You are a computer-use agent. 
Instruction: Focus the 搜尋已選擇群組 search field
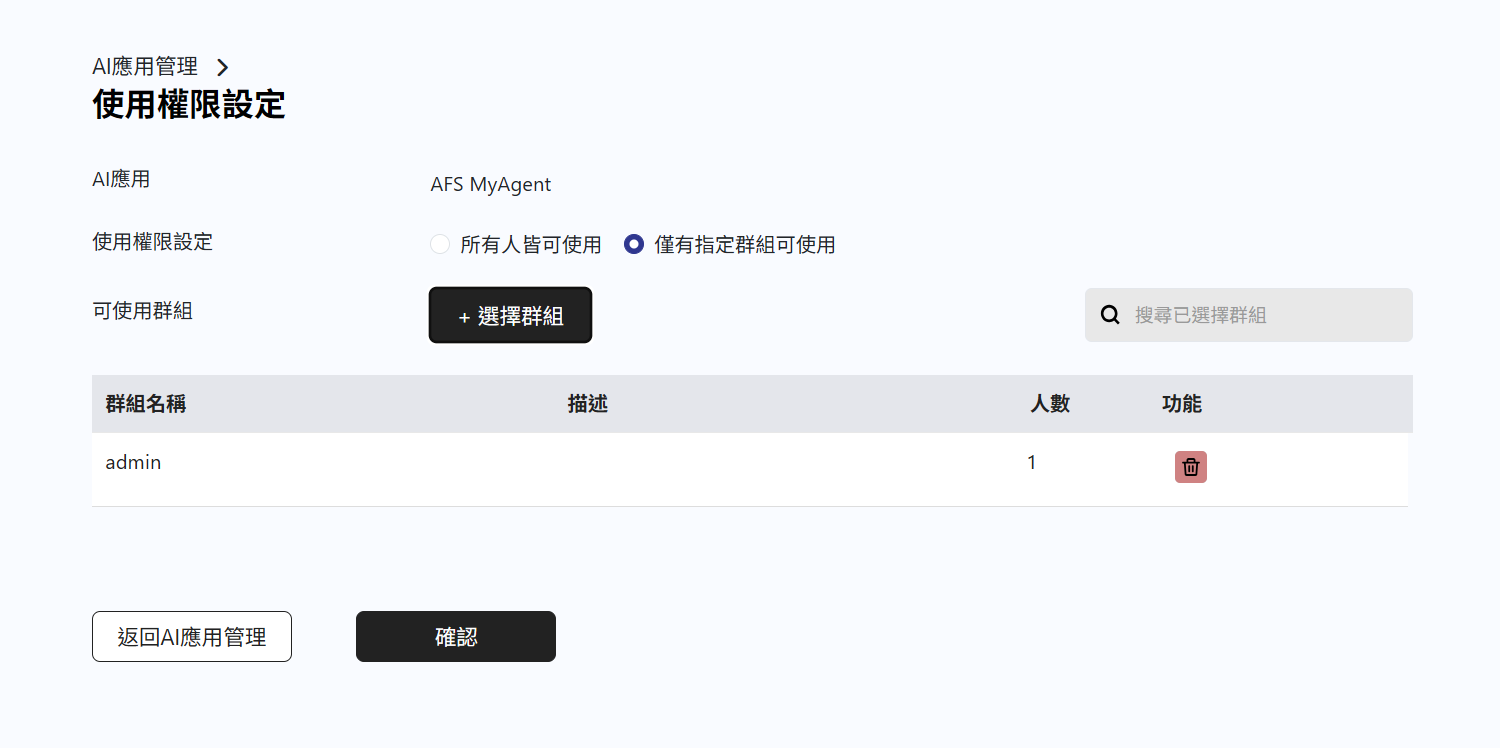pos(1249,315)
